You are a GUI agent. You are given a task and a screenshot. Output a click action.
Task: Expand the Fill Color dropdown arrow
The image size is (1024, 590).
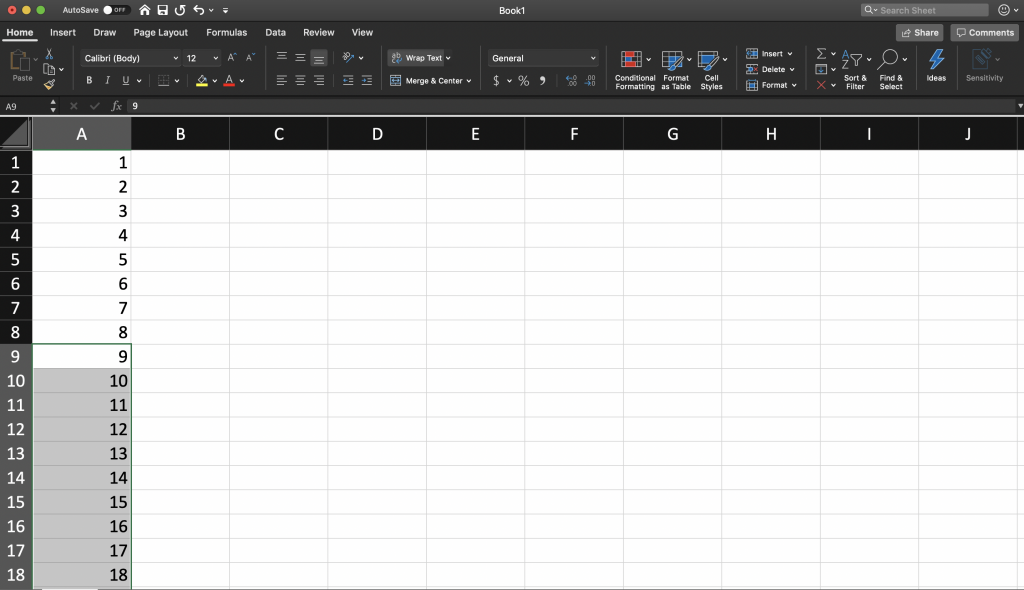tap(214, 81)
